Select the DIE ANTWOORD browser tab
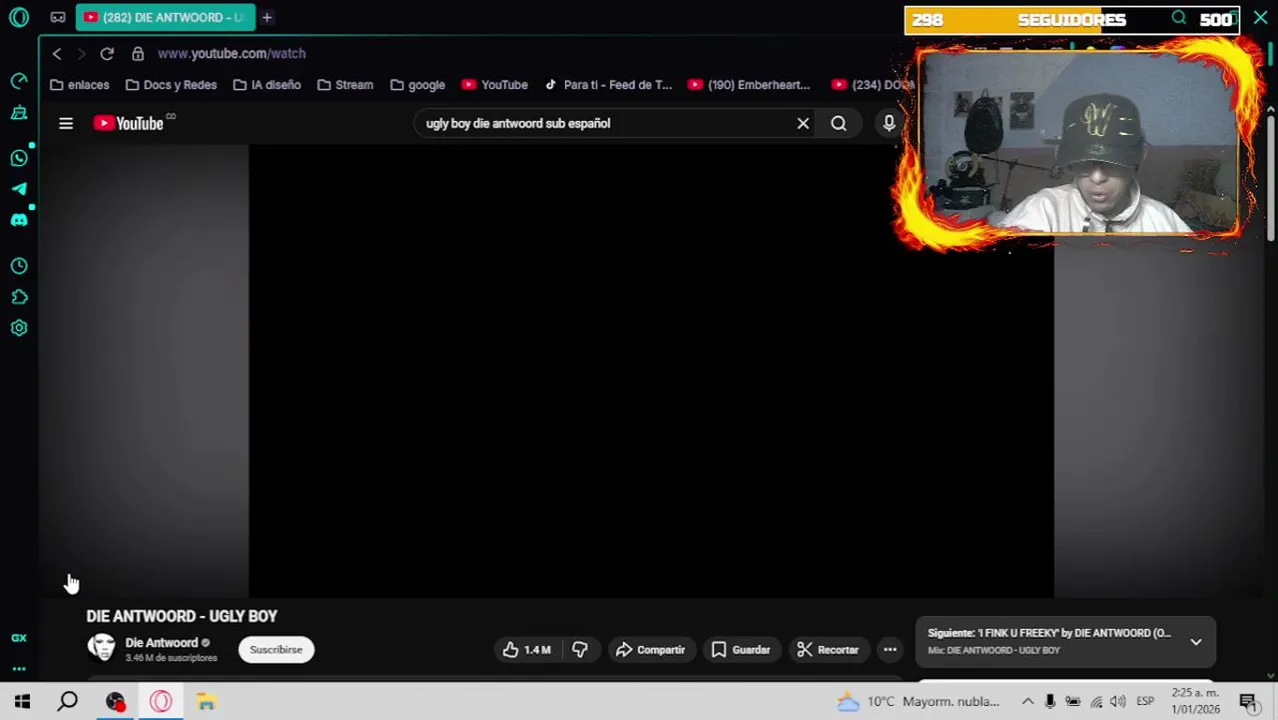1278x720 pixels. click(165, 17)
